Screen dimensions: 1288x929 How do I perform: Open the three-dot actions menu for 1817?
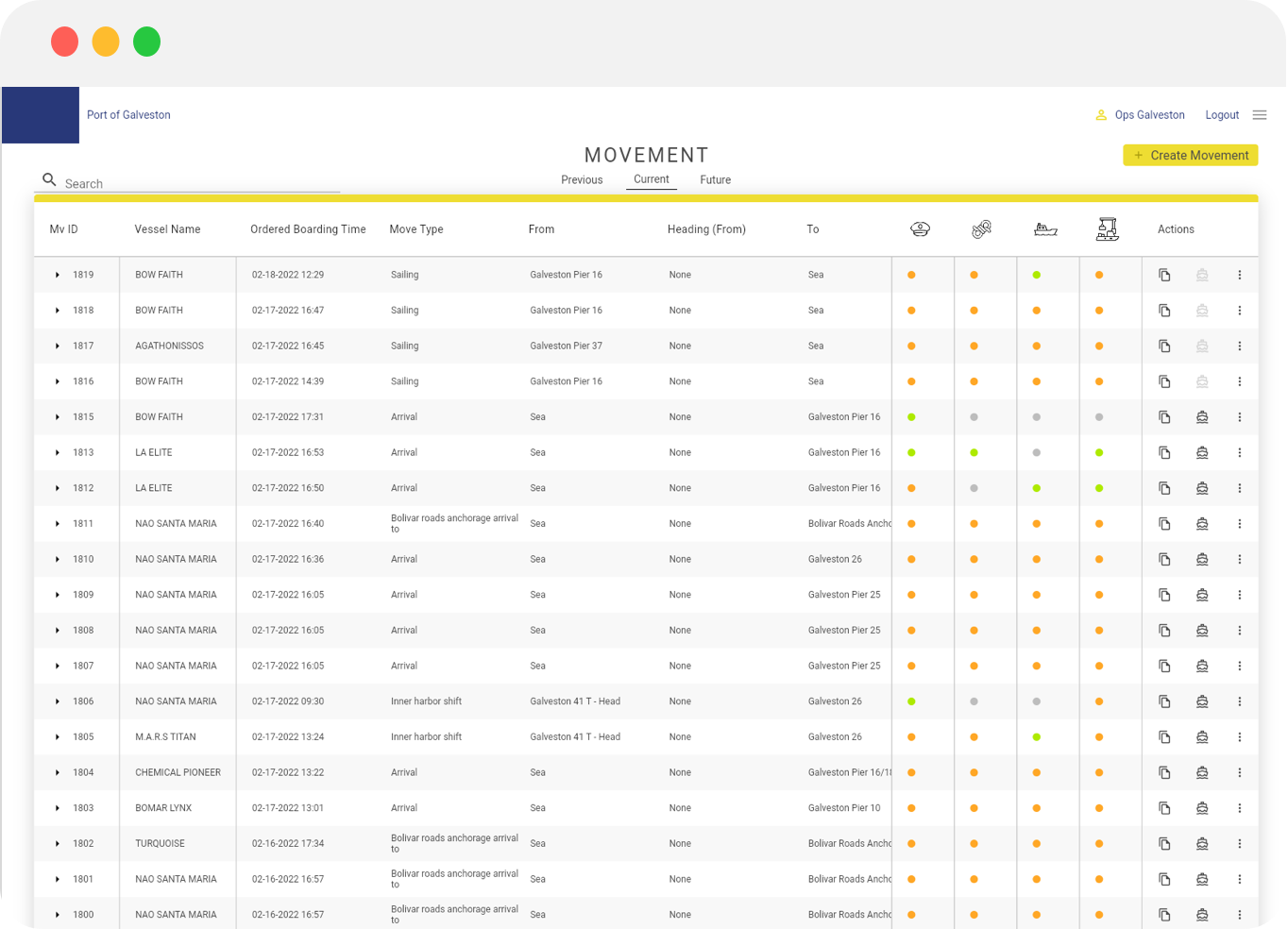1240,346
